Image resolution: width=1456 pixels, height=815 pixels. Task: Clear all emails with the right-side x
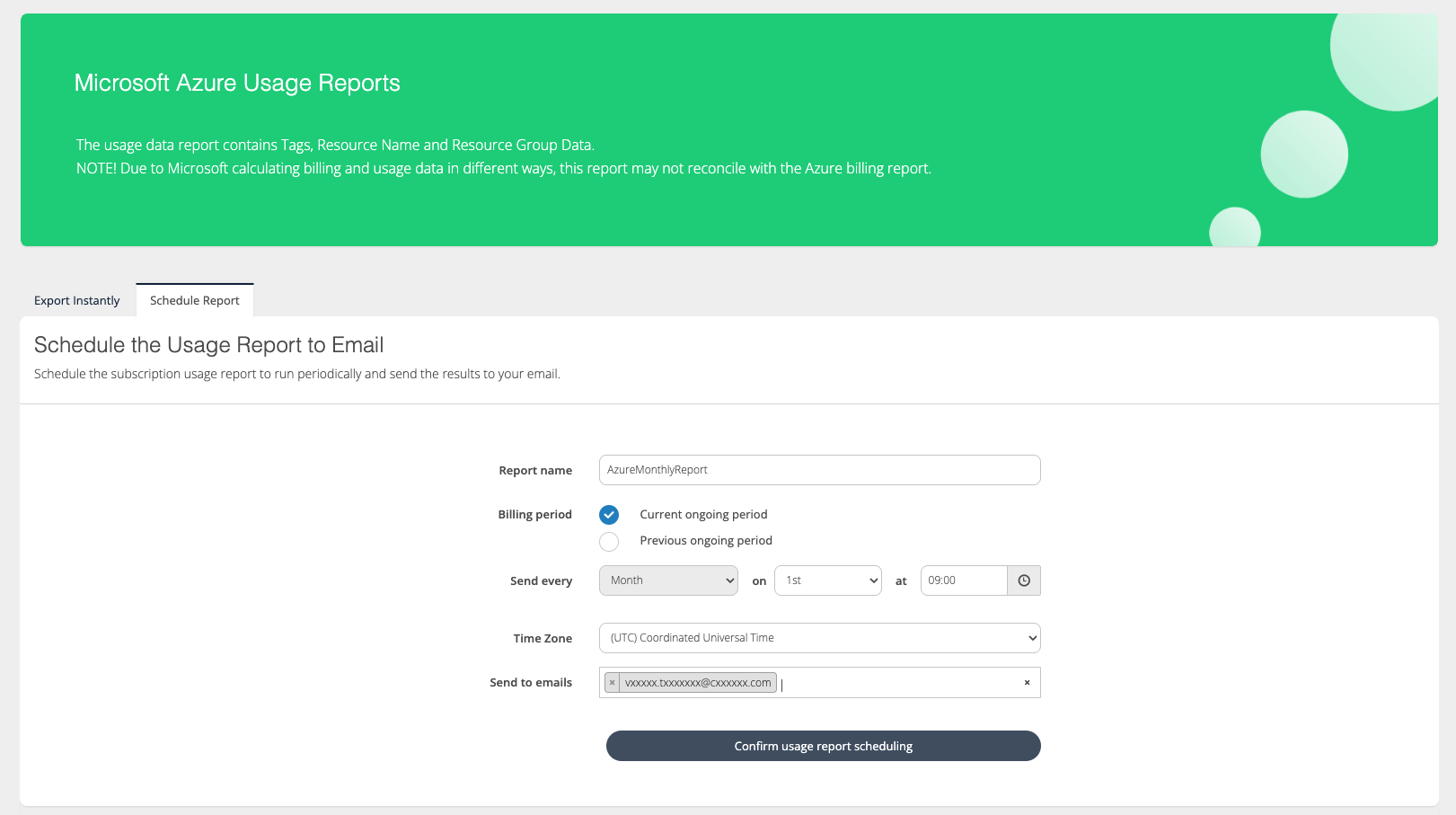coord(1027,683)
